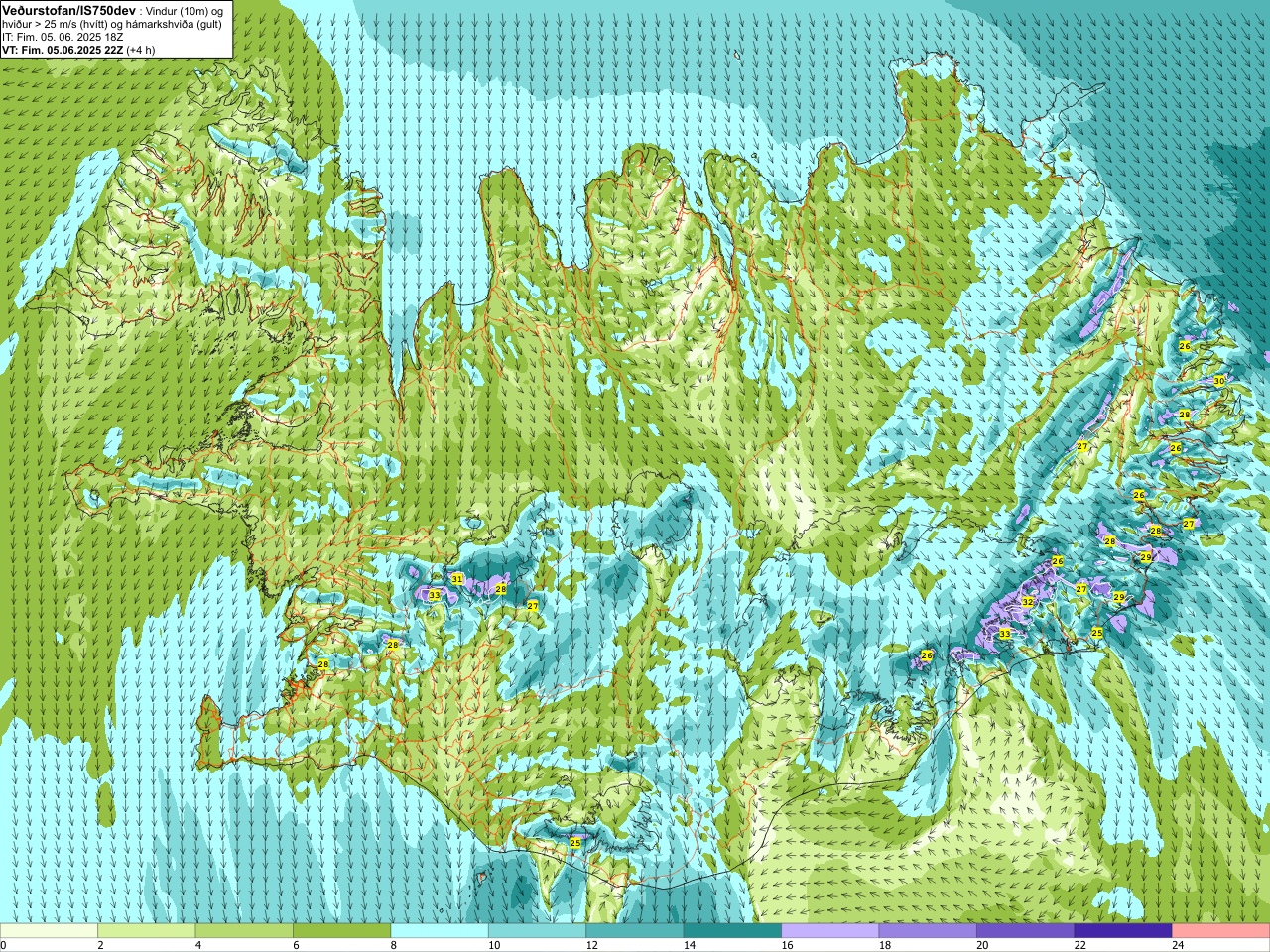The height and width of the screenshot is (952, 1270).
Task: Click the legend tick label '20'
Action: tap(982, 945)
